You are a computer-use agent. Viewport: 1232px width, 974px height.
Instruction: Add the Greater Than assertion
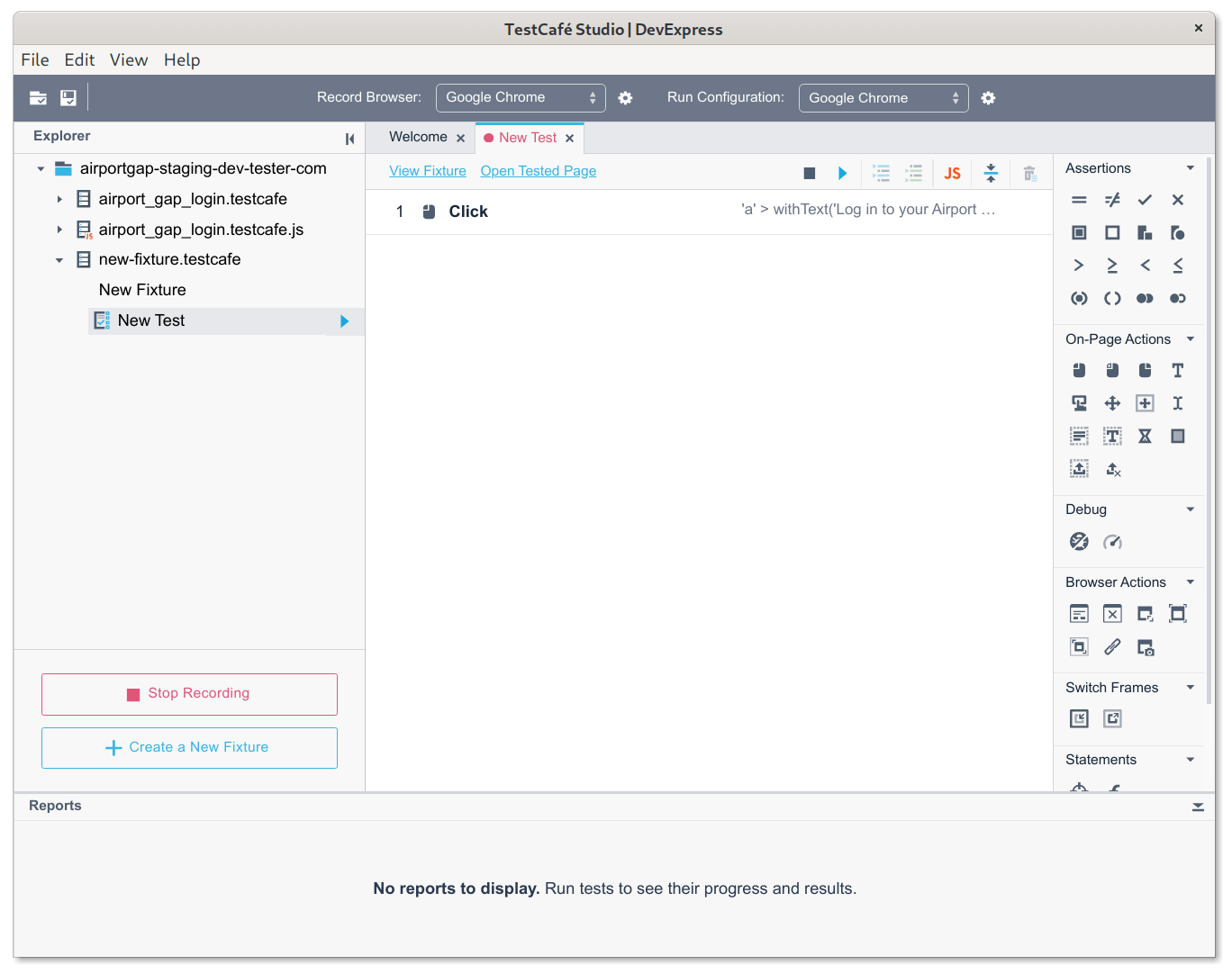click(1079, 266)
